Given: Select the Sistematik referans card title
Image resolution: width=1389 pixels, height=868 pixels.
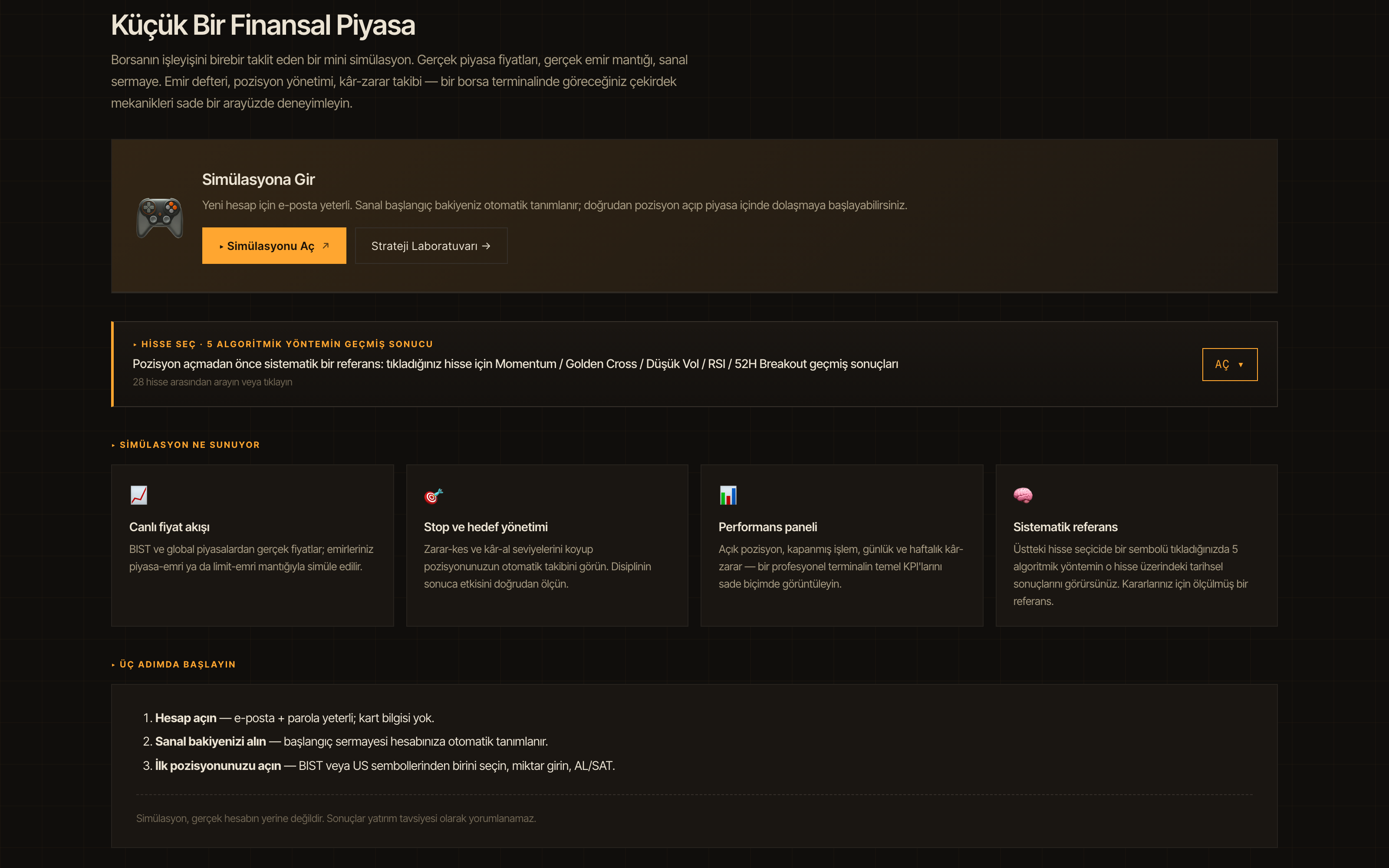Looking at the screenshot, I should tap(1065, 527).
